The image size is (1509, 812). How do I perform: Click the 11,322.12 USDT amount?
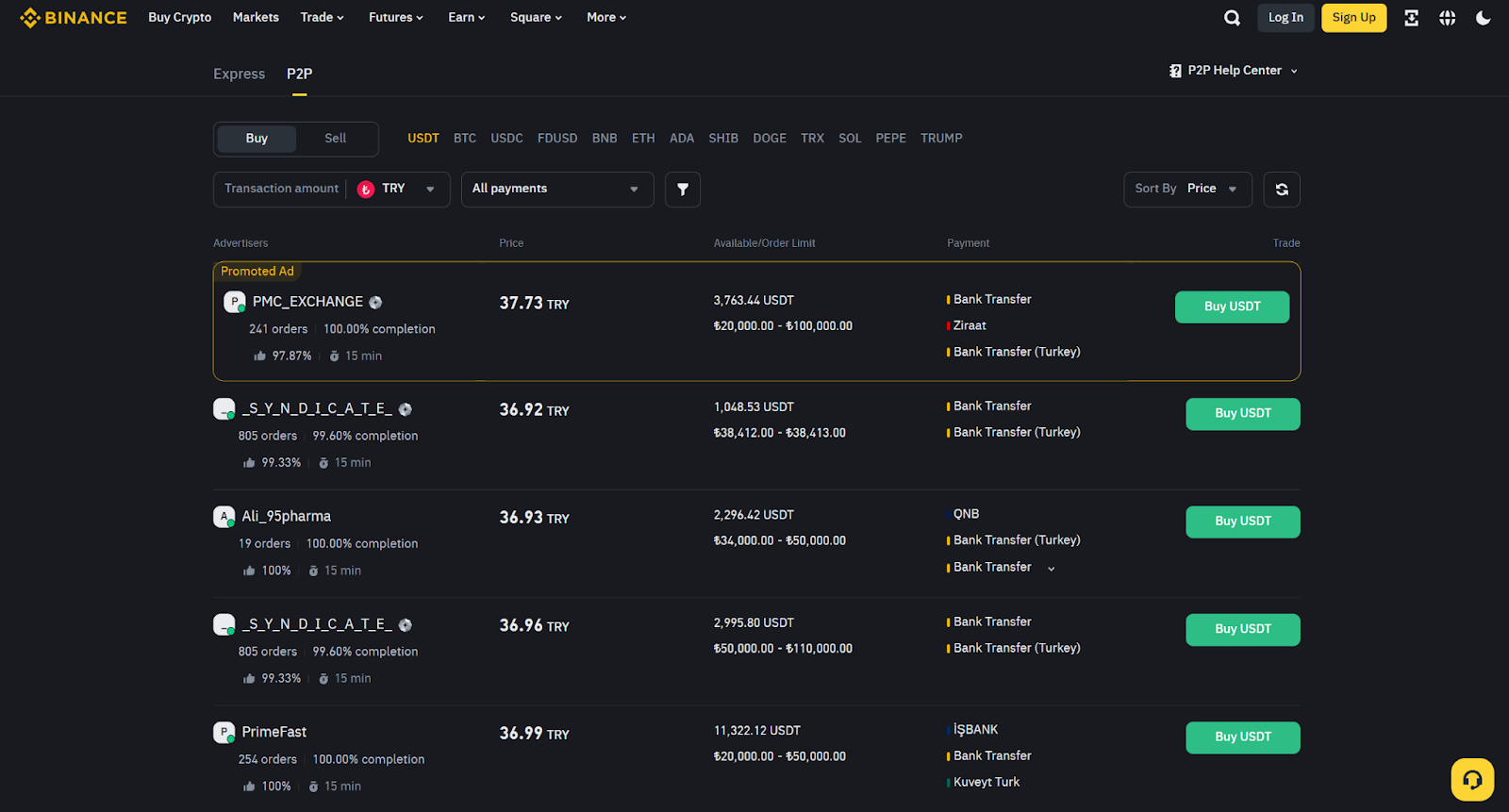757,731
